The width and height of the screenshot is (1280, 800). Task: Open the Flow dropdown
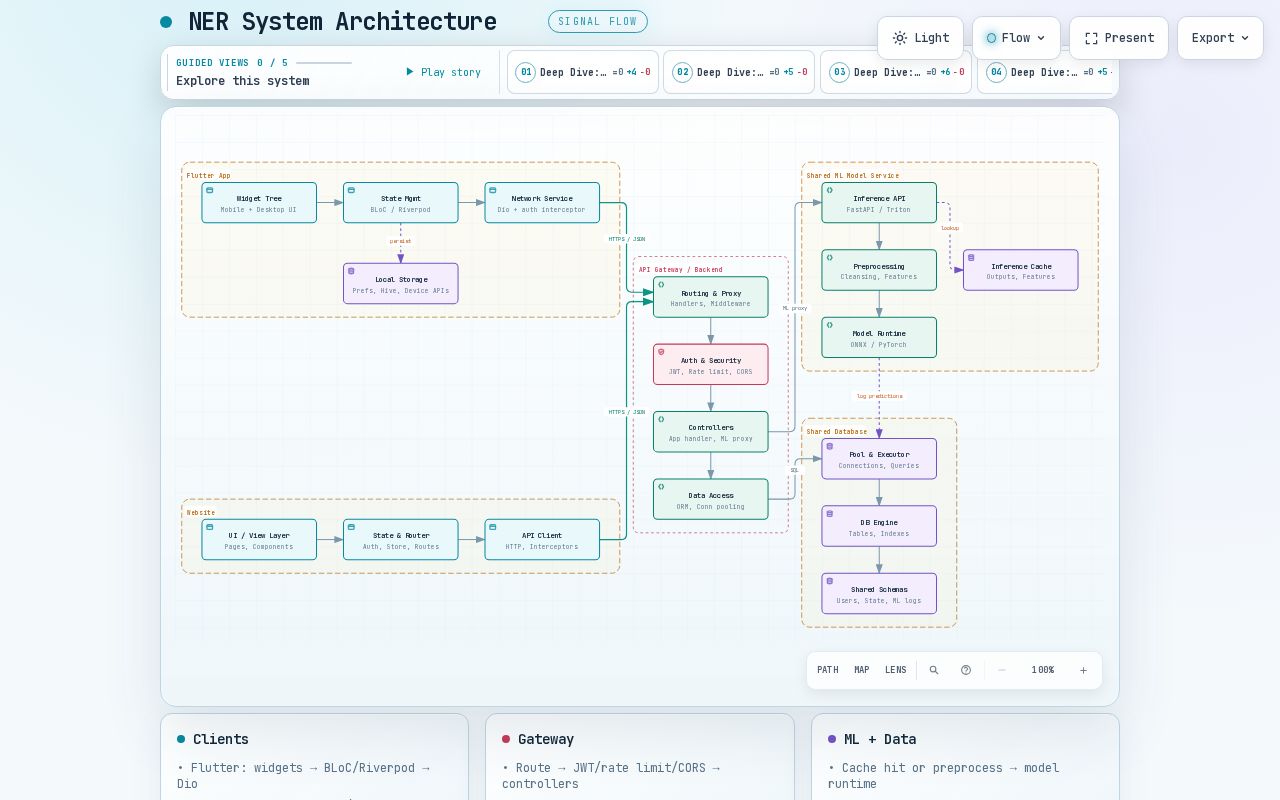[1016, 38]
